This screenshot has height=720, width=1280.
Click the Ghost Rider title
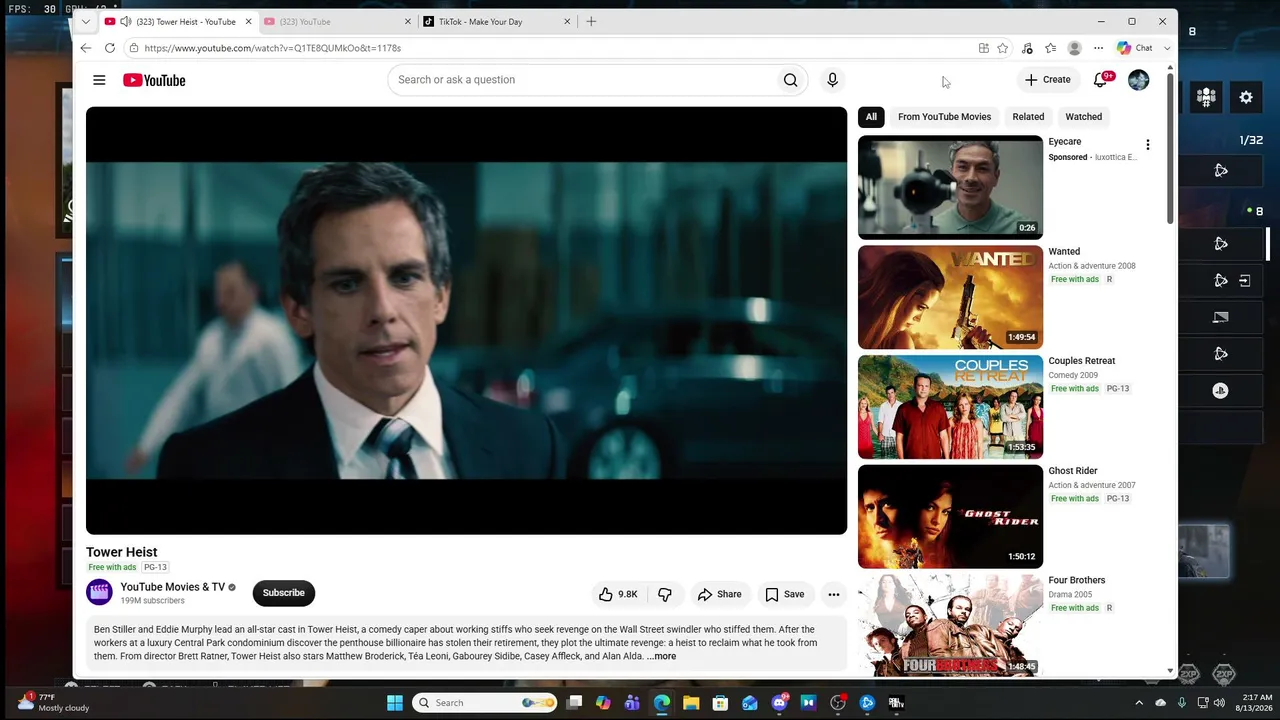(x=1073, y=471)
